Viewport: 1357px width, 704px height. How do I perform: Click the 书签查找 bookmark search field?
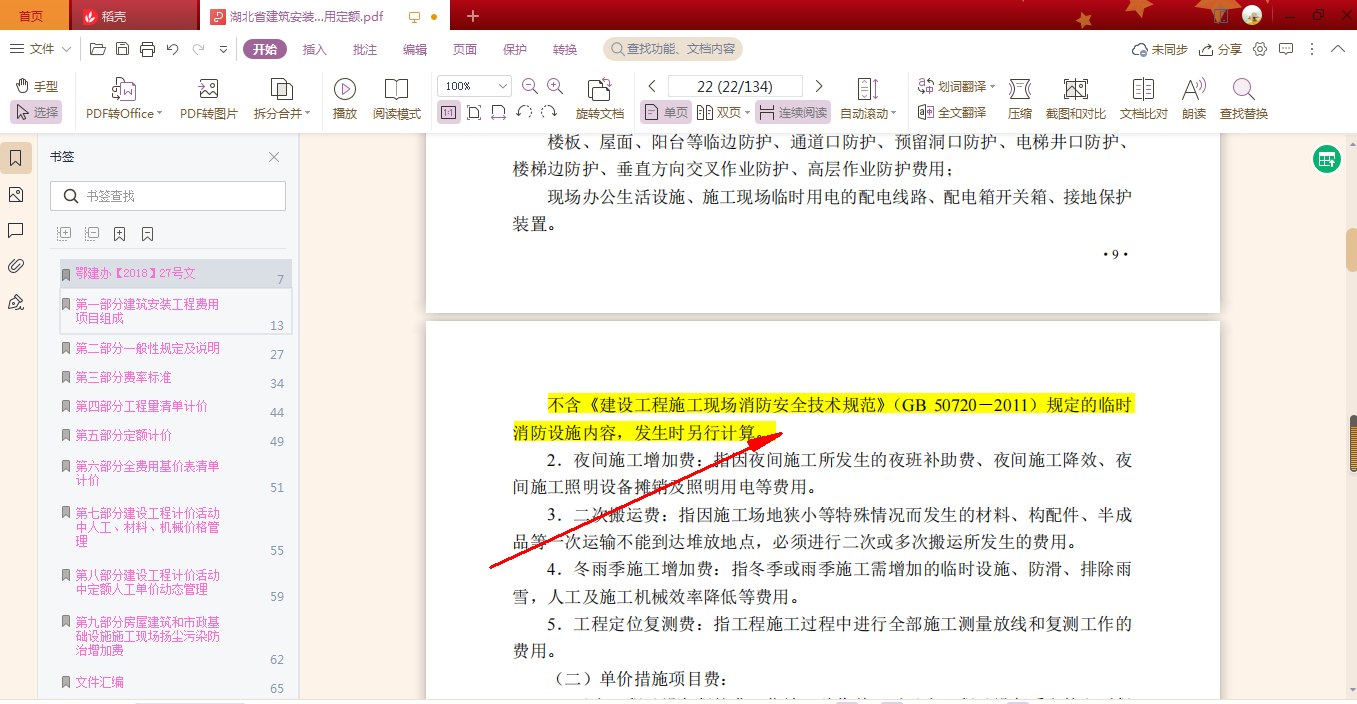pos(168,196)
